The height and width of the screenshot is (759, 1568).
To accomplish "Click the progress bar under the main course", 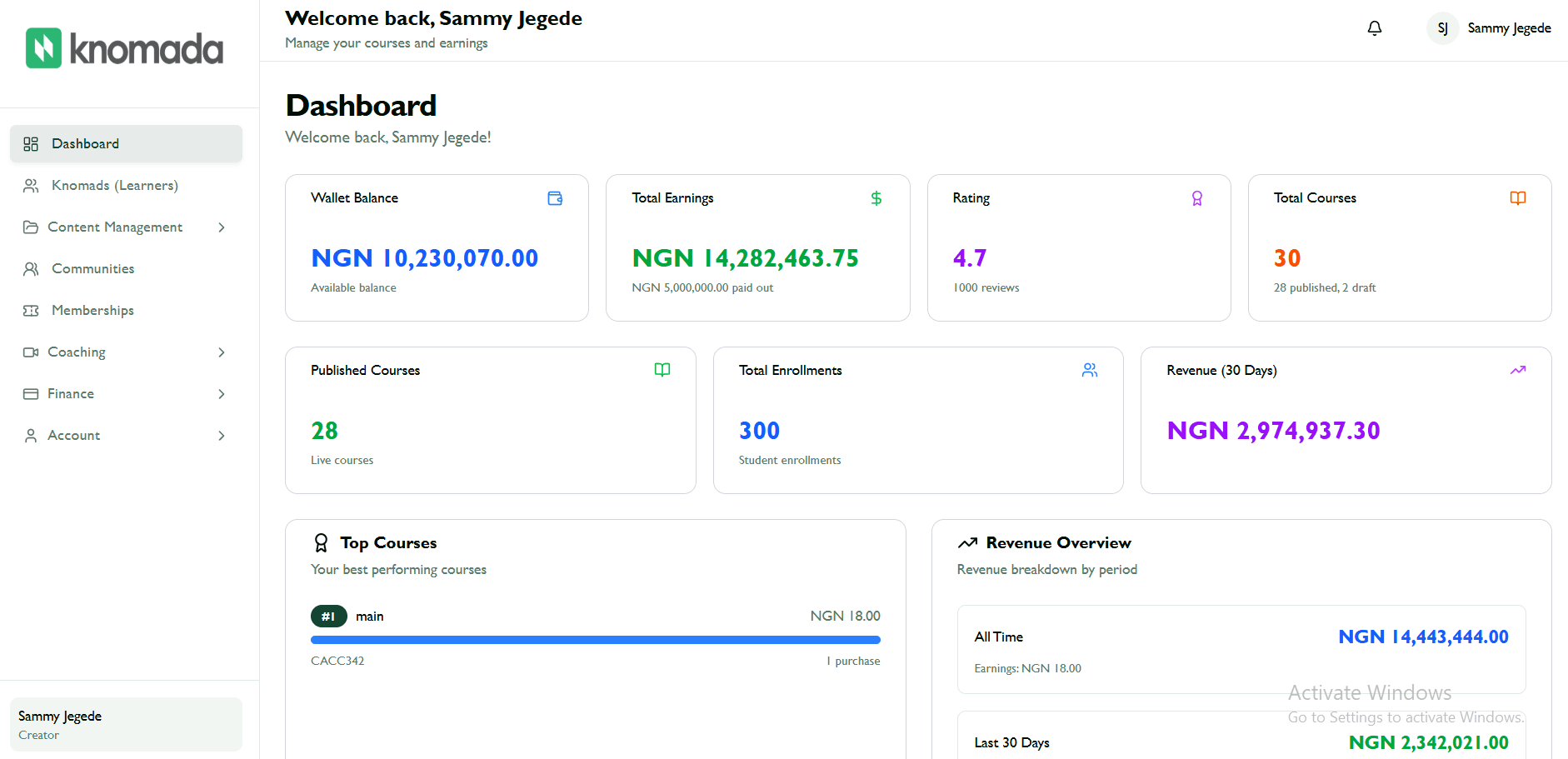I will pos(594,639).
